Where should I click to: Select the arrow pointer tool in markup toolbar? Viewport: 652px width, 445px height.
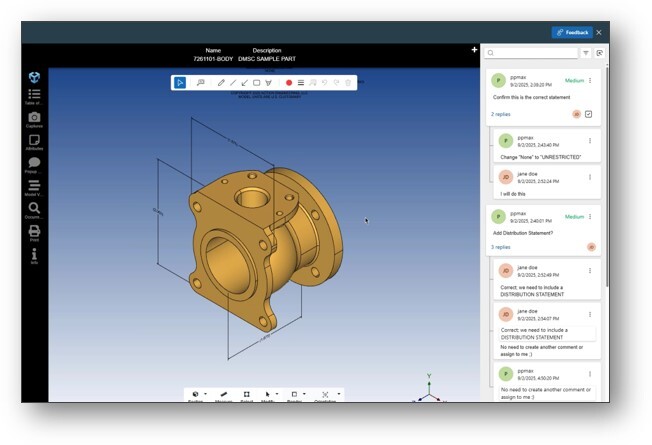pos(179,83)
